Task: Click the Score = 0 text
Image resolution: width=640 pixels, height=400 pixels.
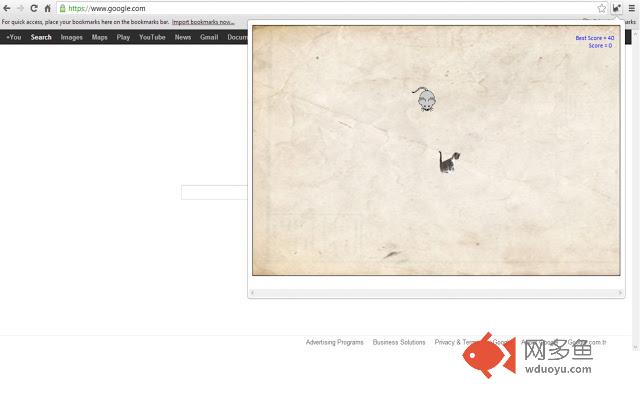Action: 600,46
